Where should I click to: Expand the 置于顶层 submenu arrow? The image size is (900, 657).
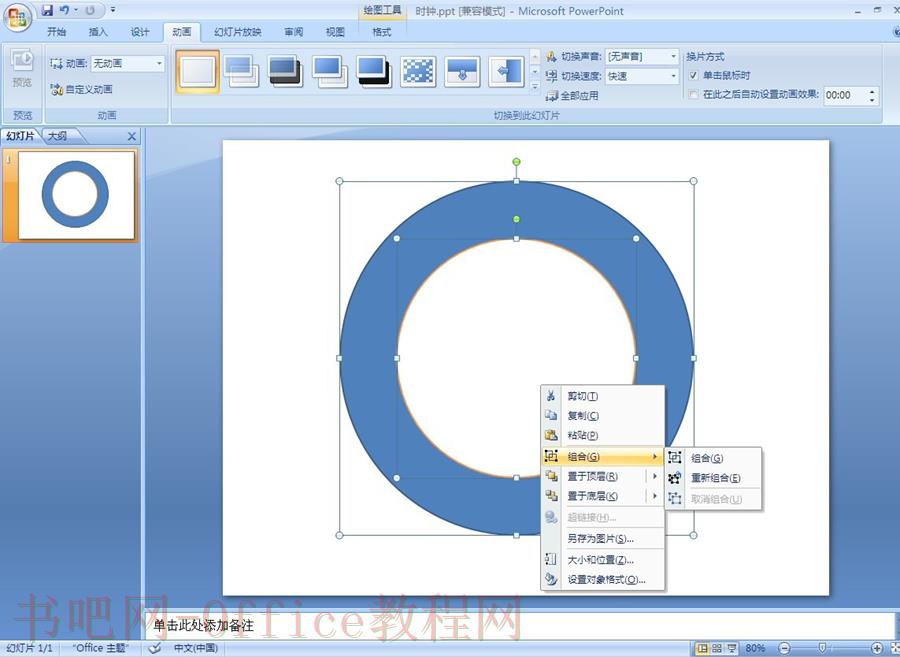pyautogui.click(x=655, y=476)
